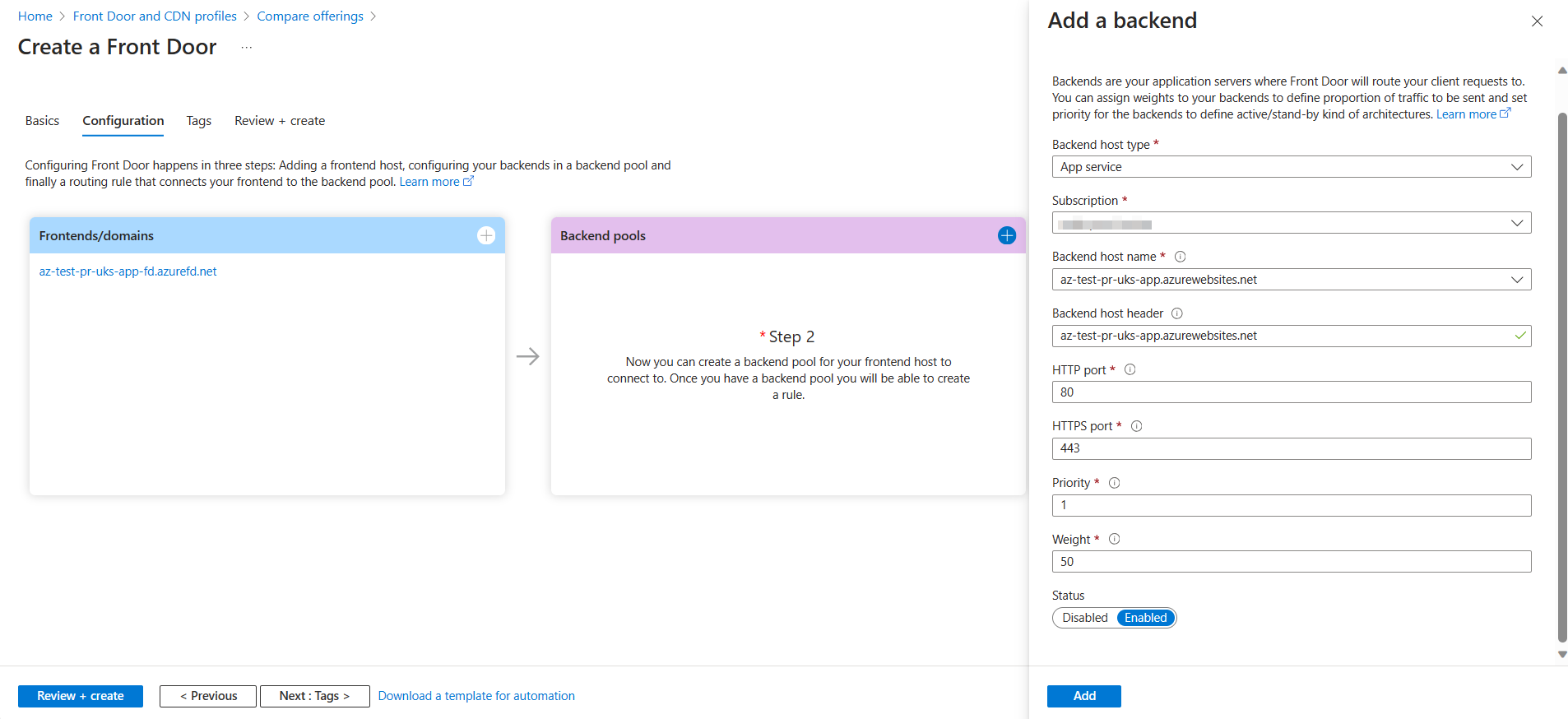The height and width of the screenshot is (719, 1568).
Task: Select the Configuration tab
Action: pos(123,121)
